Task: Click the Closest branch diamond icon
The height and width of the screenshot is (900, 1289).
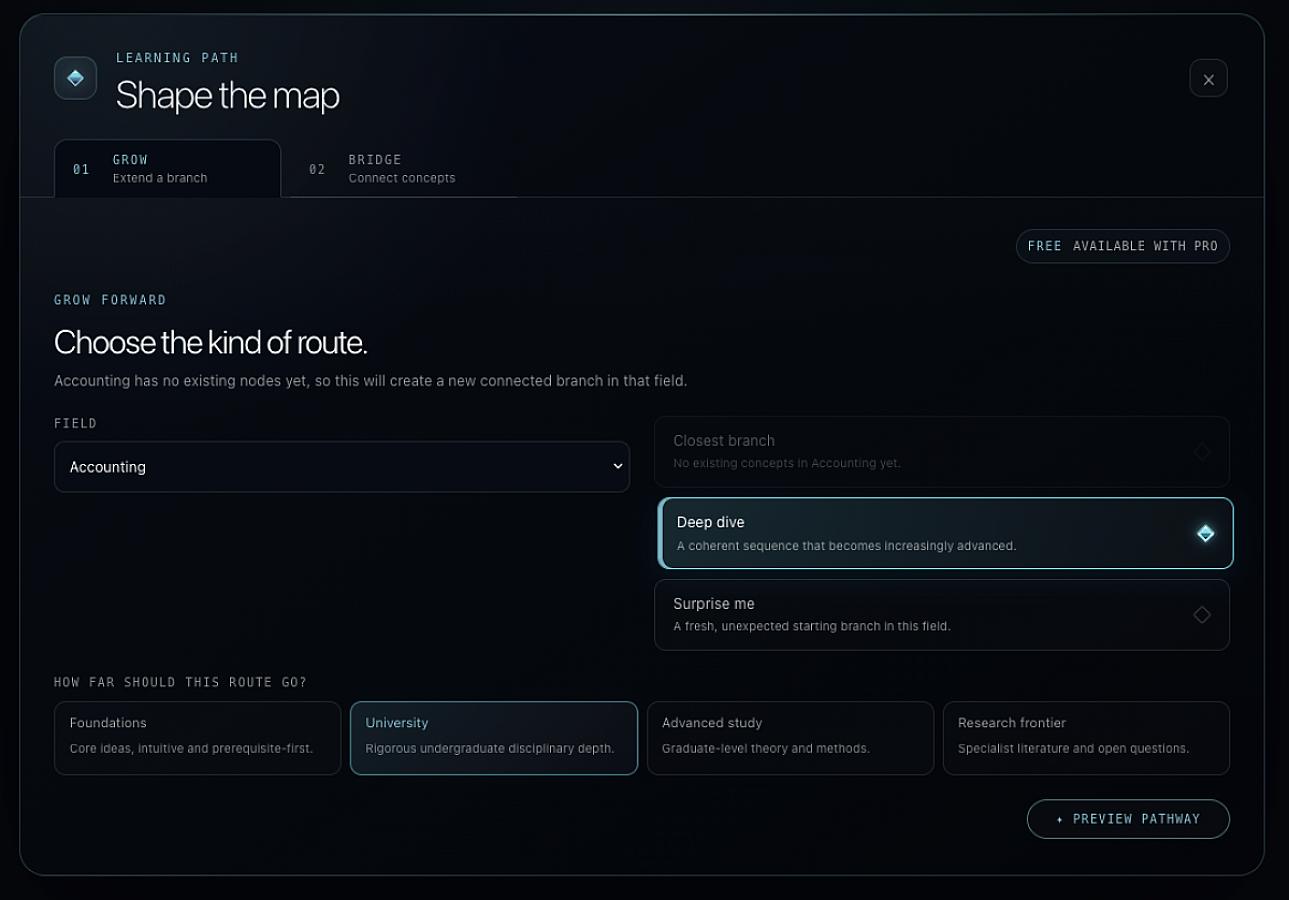Action: click(x=1202, y=452)
